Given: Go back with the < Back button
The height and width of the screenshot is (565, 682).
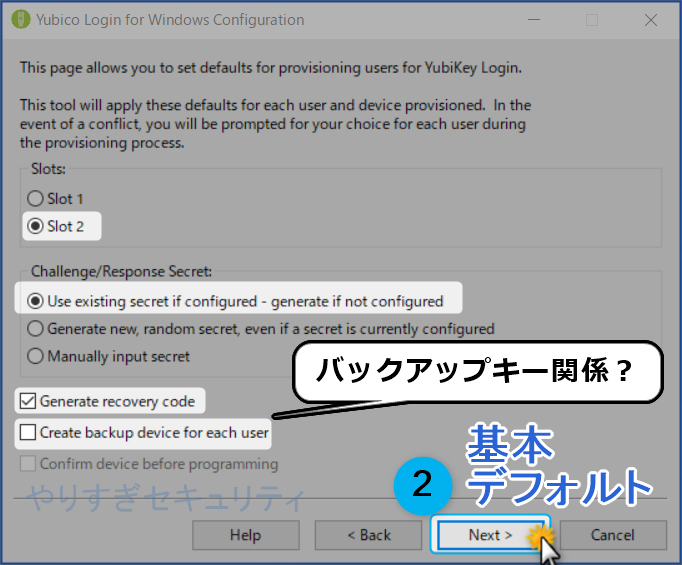Looking at the screenshot, I should (368, 535).
